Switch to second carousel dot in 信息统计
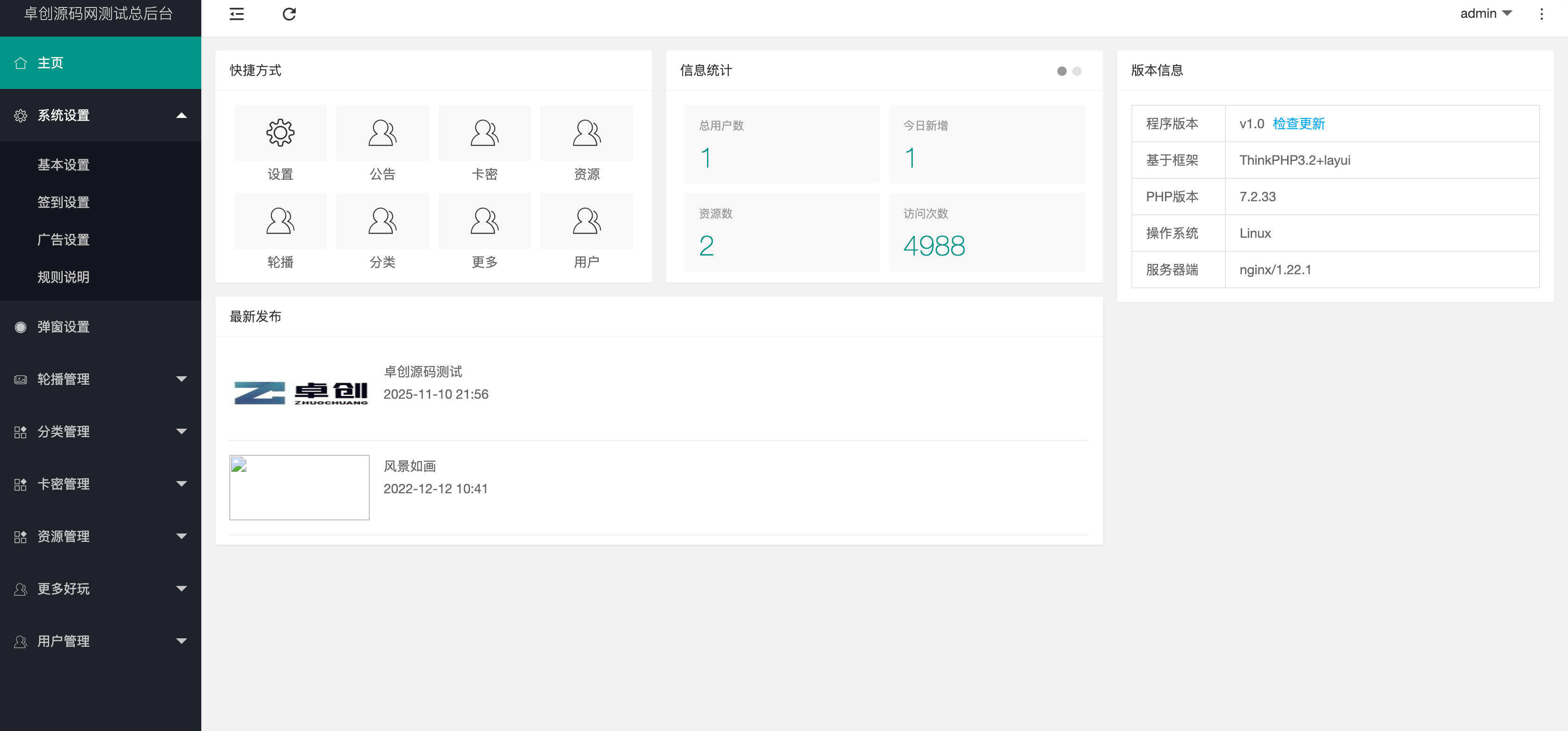This screenshot has width=1568, height=731. [x=1077, y=71]
